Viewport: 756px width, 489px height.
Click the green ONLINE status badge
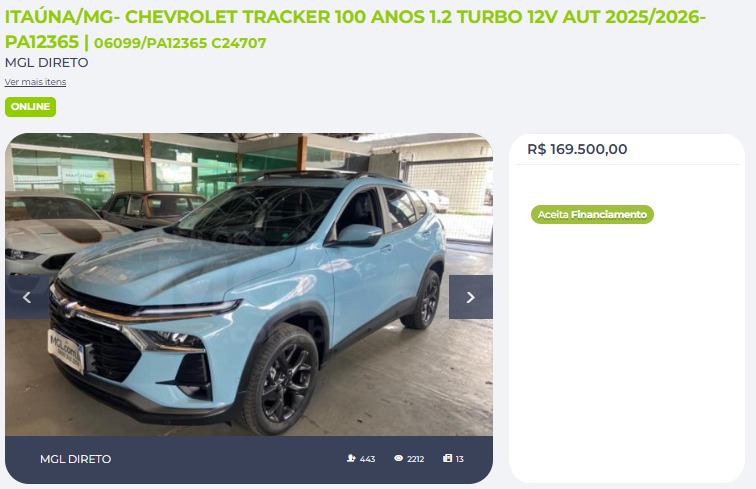[x=30, y=107]
